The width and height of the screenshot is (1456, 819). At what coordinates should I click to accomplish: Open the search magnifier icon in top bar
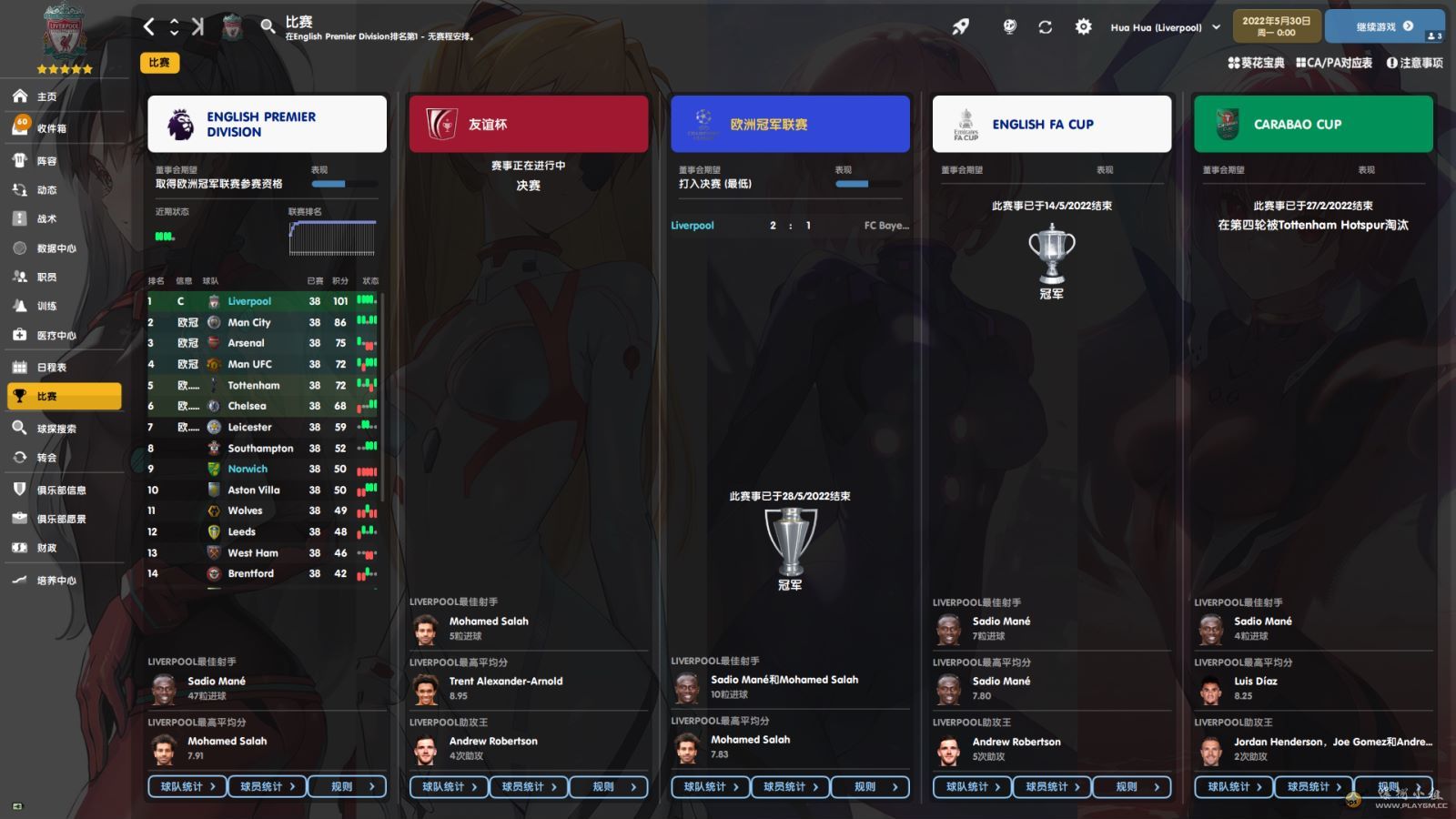[x=268, y=27]
